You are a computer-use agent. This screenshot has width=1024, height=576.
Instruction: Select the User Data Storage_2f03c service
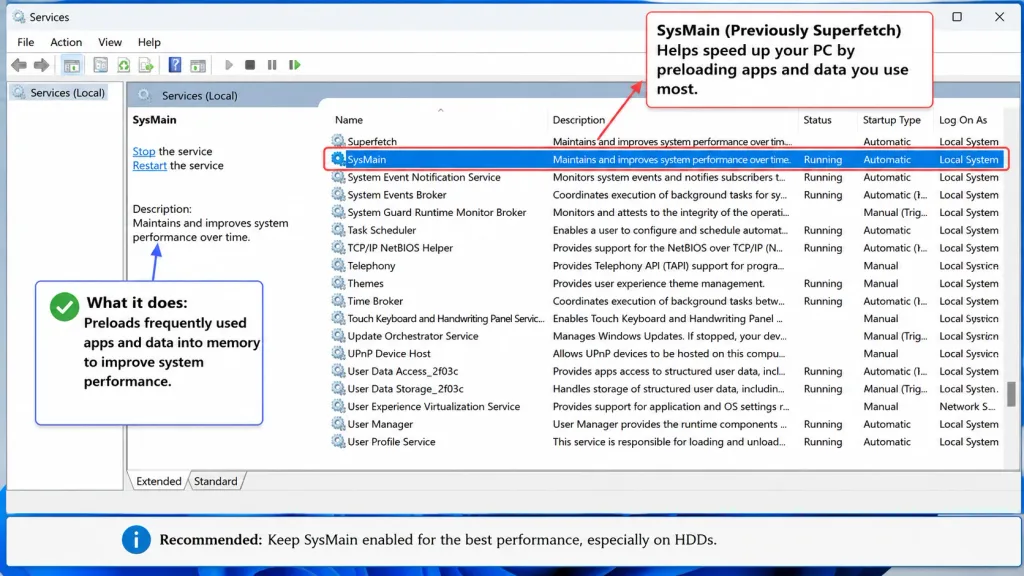tap(405, 389)
